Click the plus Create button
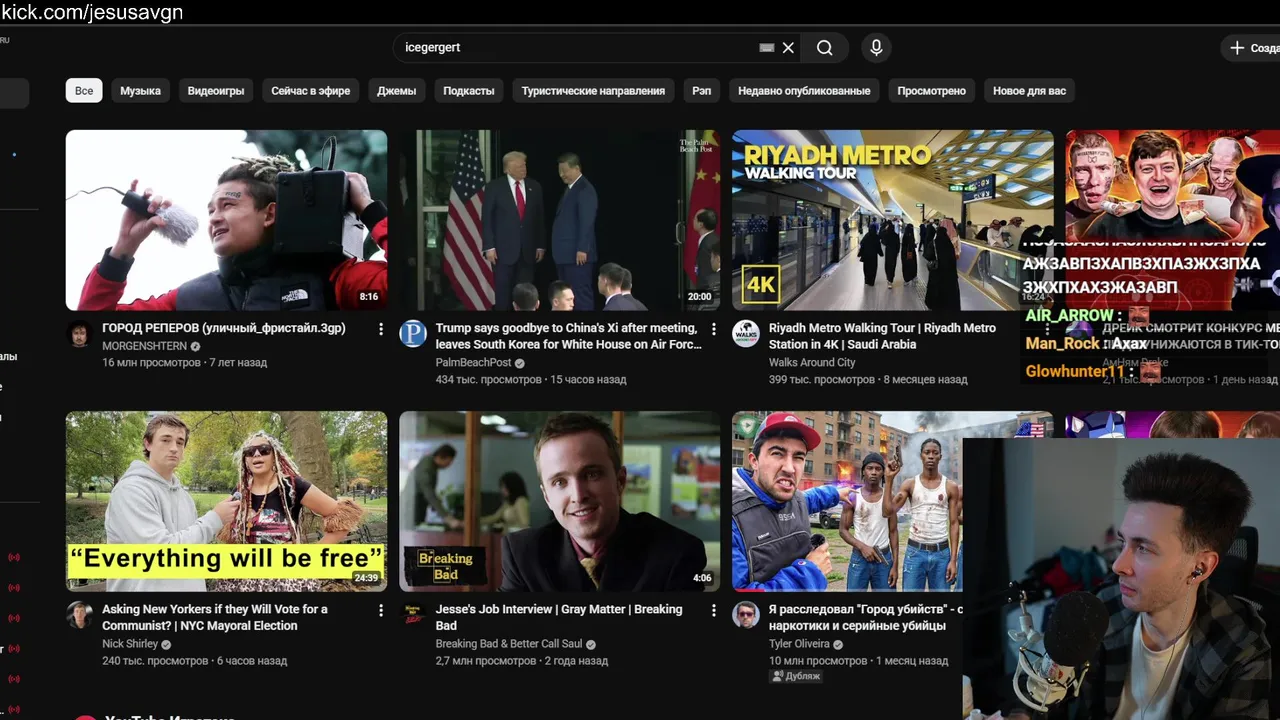 1250,48
